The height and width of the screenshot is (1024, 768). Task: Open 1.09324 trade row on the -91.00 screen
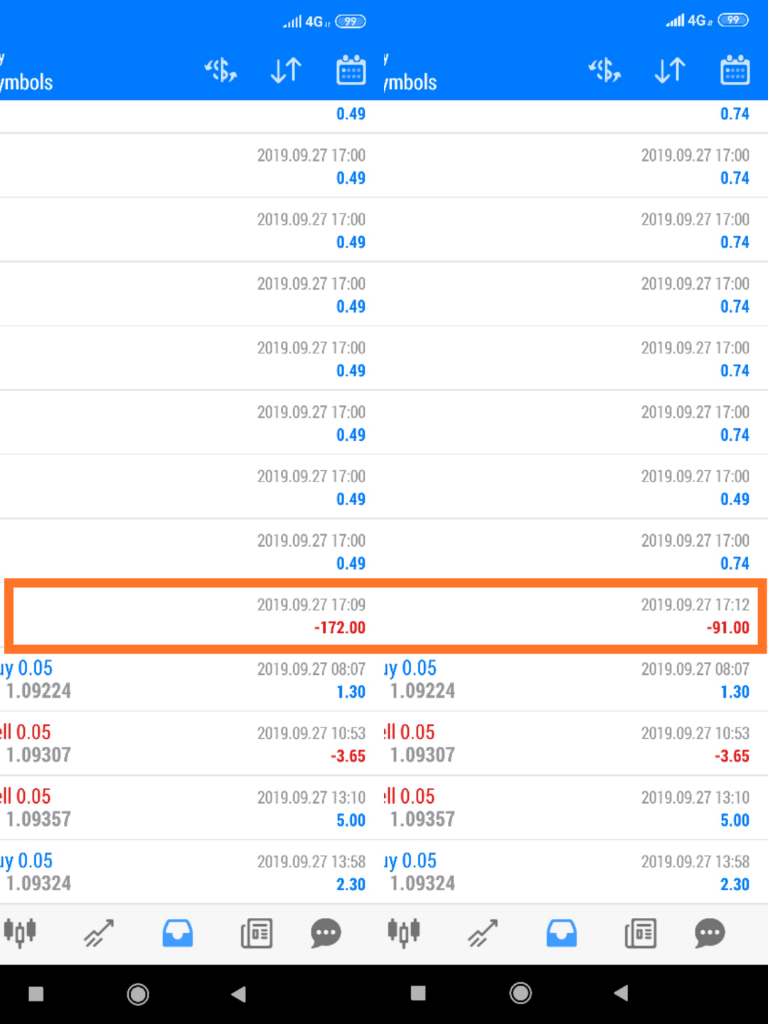coord(576,872)
